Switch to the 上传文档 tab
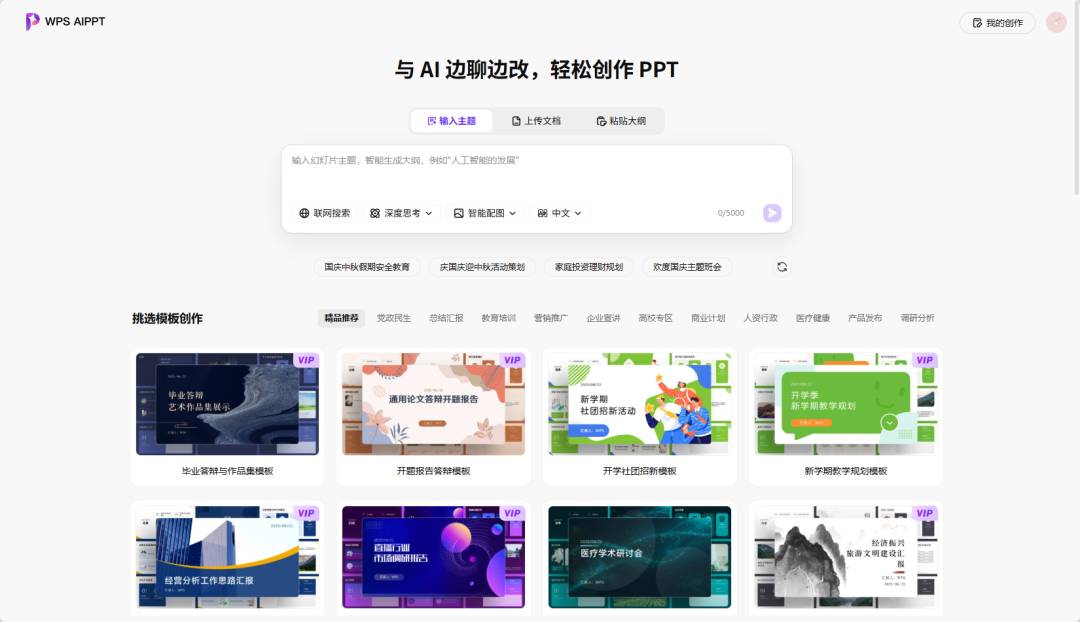 536,120
